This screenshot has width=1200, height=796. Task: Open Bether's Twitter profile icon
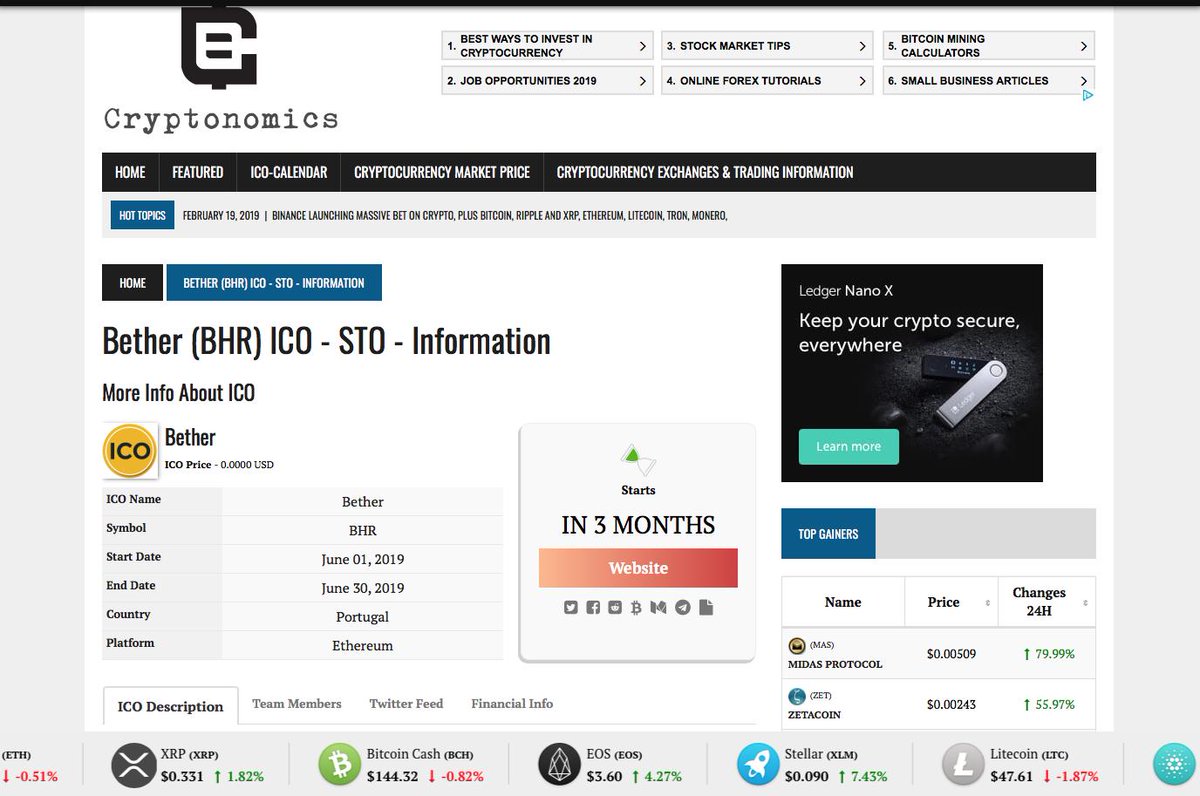(x=571, y=607)
